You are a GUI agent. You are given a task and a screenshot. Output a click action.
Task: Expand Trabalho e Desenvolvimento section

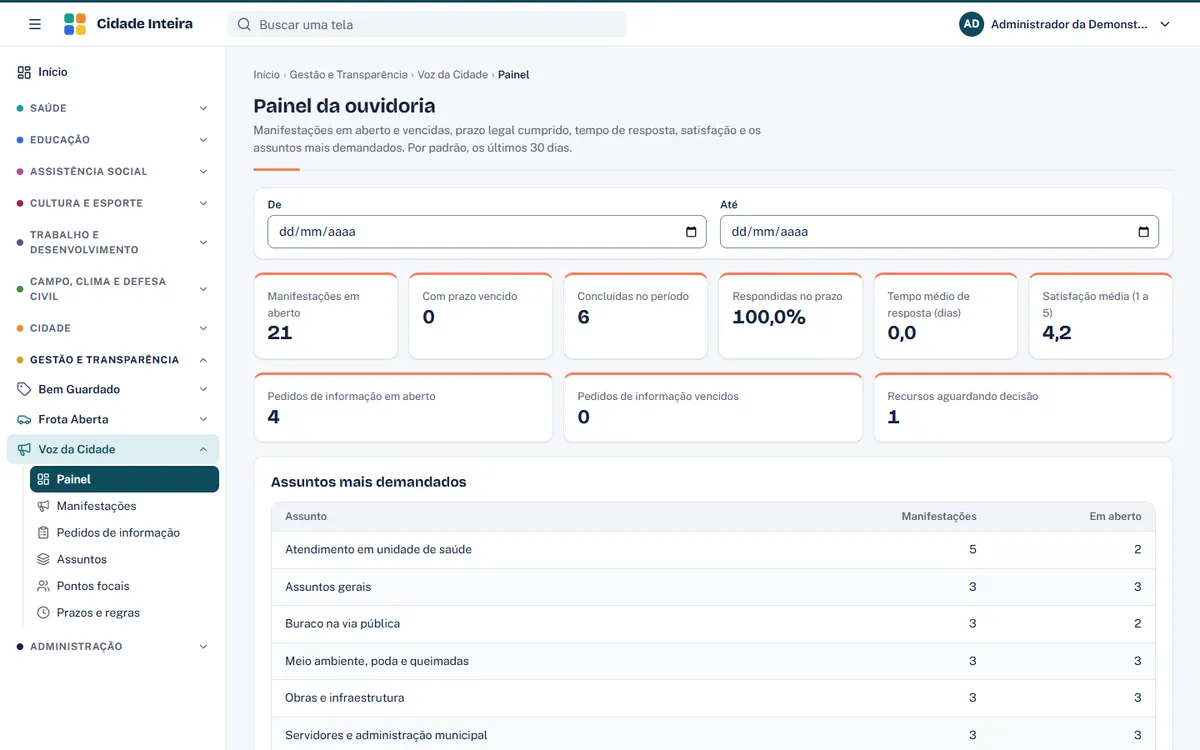(113, 242)
